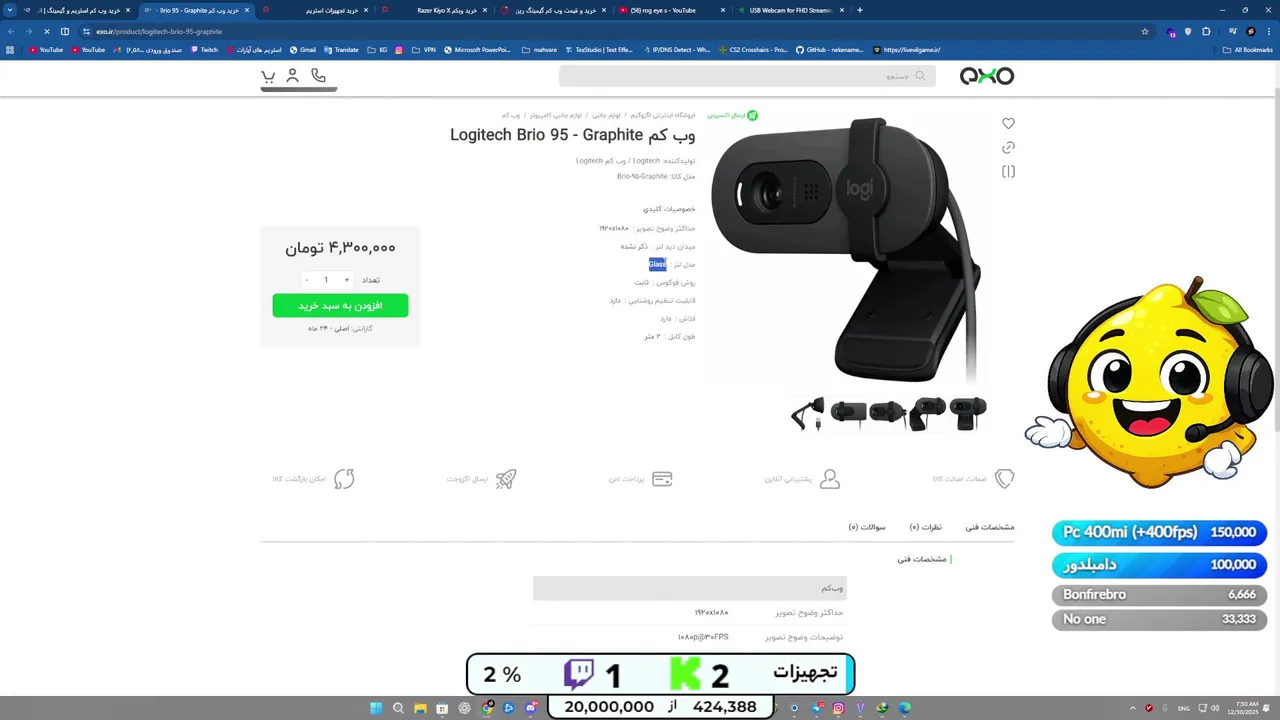Viewport: 1280px width, 720px height.
Task: Click the price ۴,۳۰۰,۰۰۰ تومان
Action: (340, 247)
